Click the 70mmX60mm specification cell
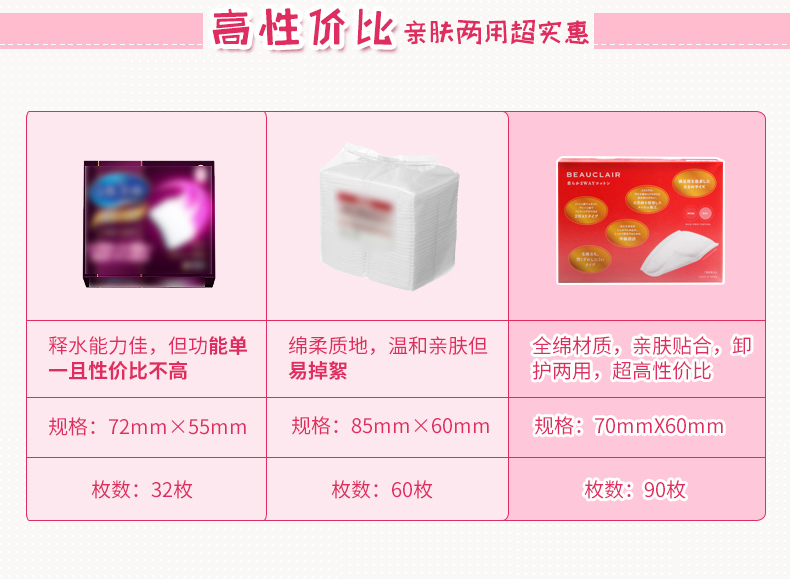Screen dimensions: 790x579 tap(637, 427)
